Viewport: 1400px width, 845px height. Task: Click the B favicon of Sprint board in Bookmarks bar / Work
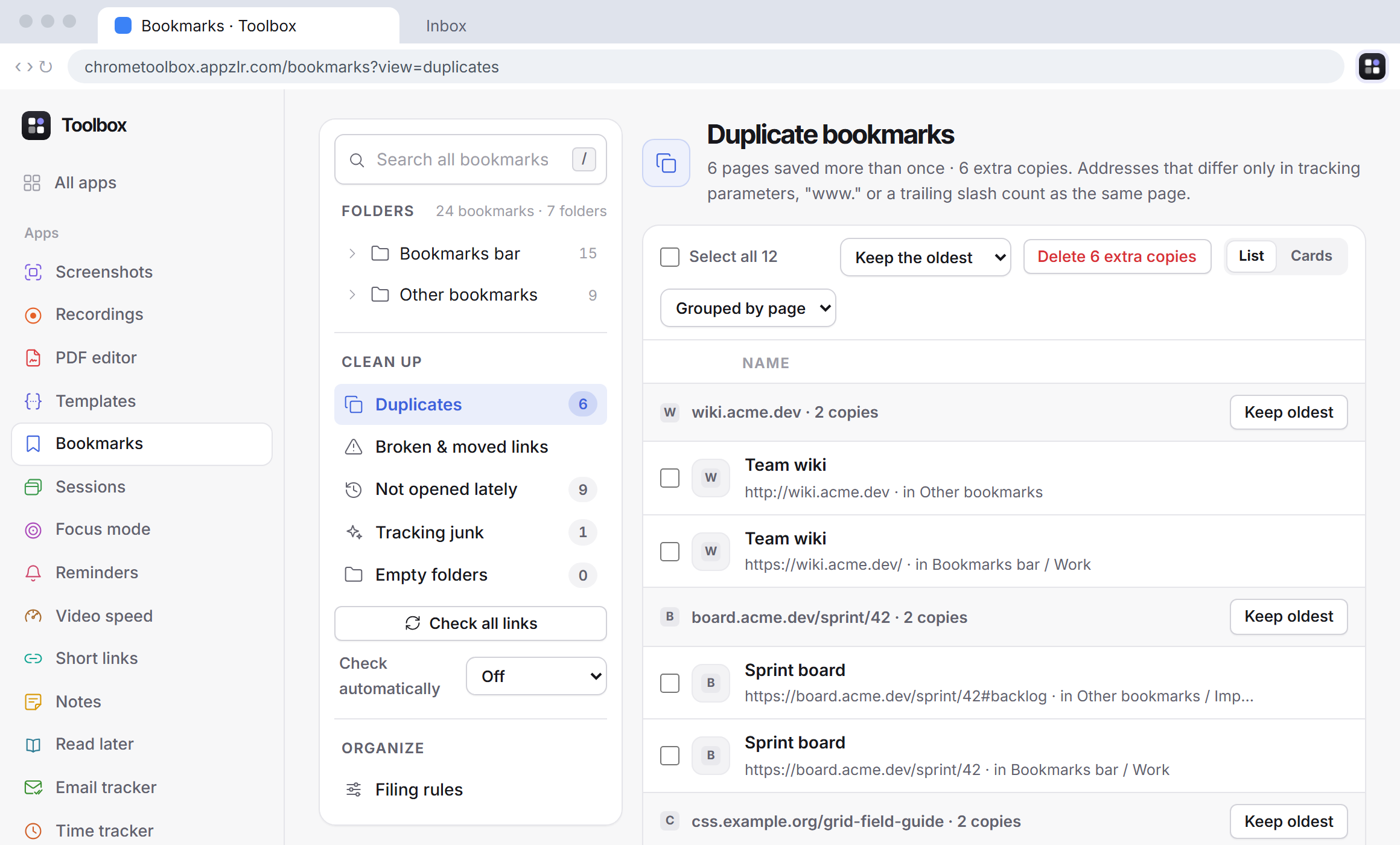711,756
